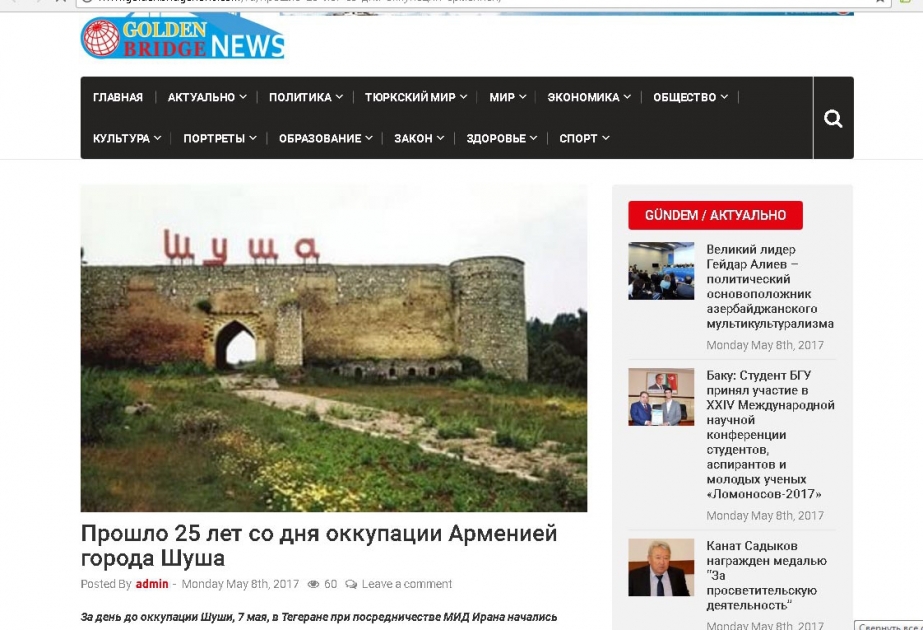Screen dimensions: 923x630
Task: Open the ЭКОНОМИКА menu
Action: pyautogui.click(x=589, y=97)
